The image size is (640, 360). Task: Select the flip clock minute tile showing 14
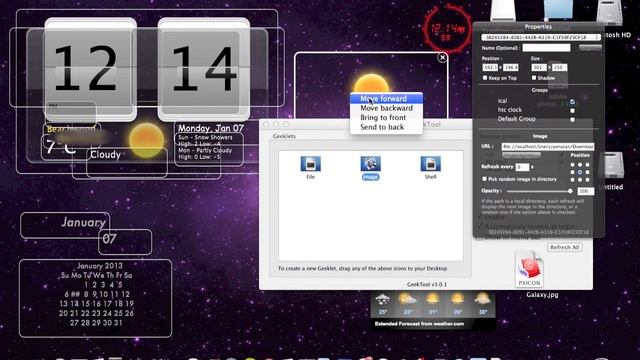204,69
